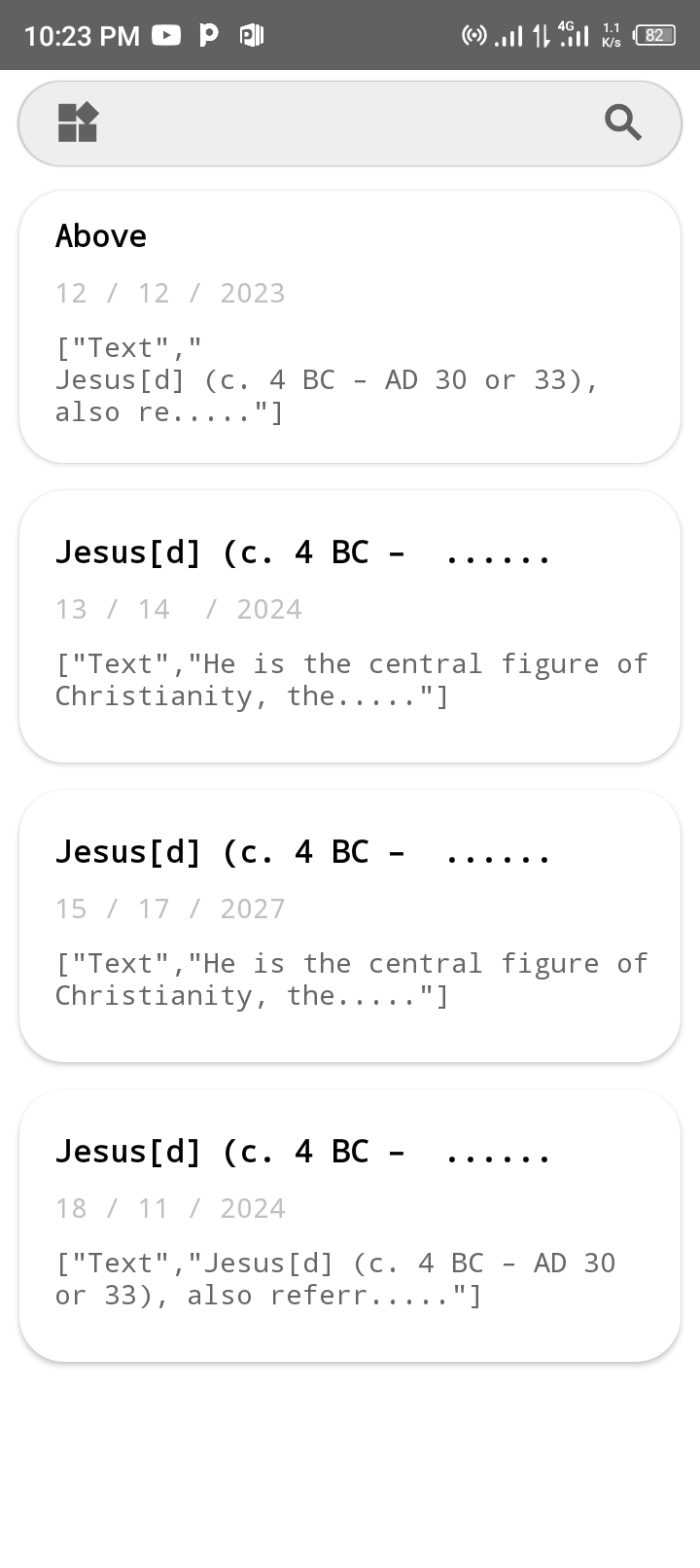Tap the up-down data transfer arrows icon
Image resolution: width=700 pixels, height=1568 pixels.
coord(541,36)
